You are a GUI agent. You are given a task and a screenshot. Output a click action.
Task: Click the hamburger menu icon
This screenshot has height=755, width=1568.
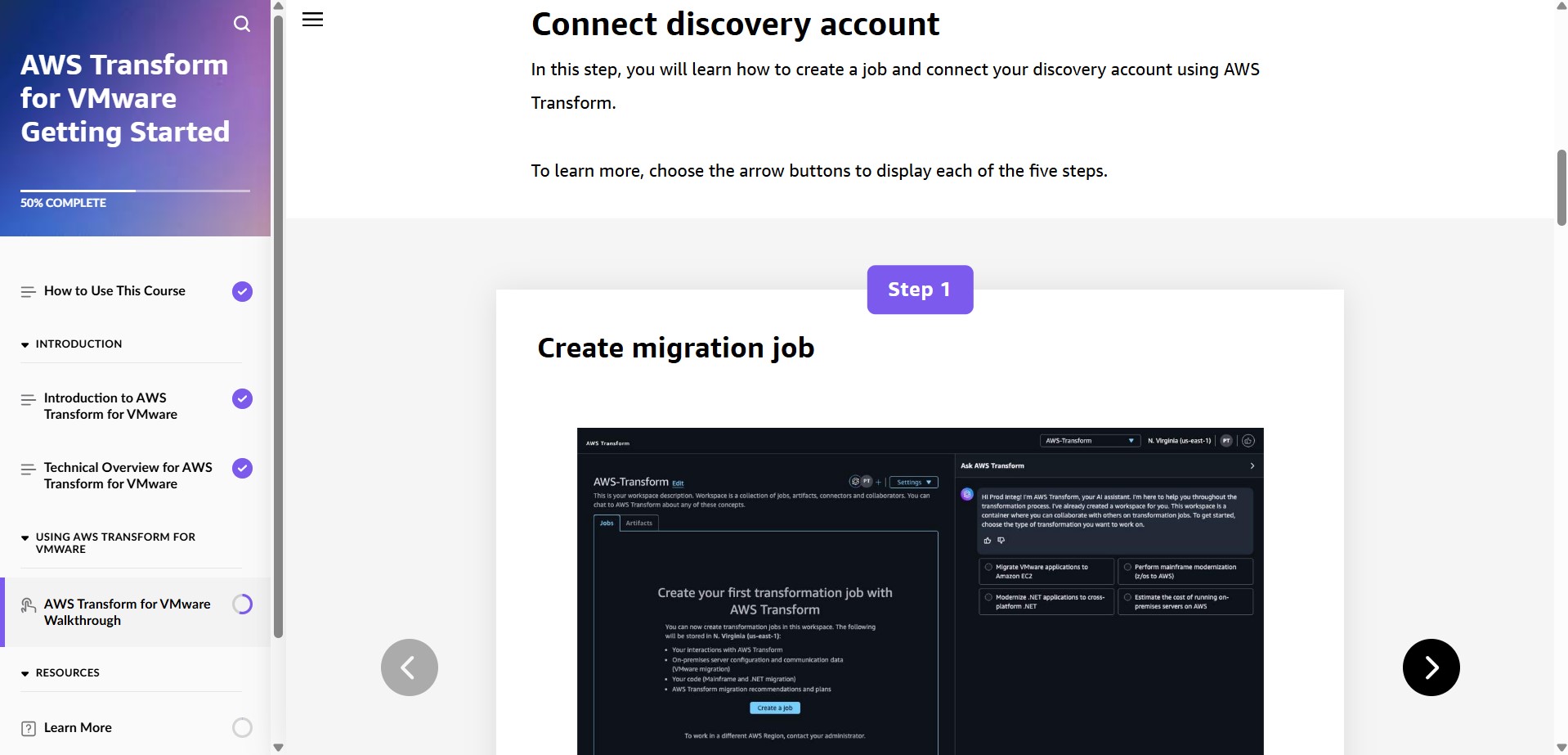(311, 19)
